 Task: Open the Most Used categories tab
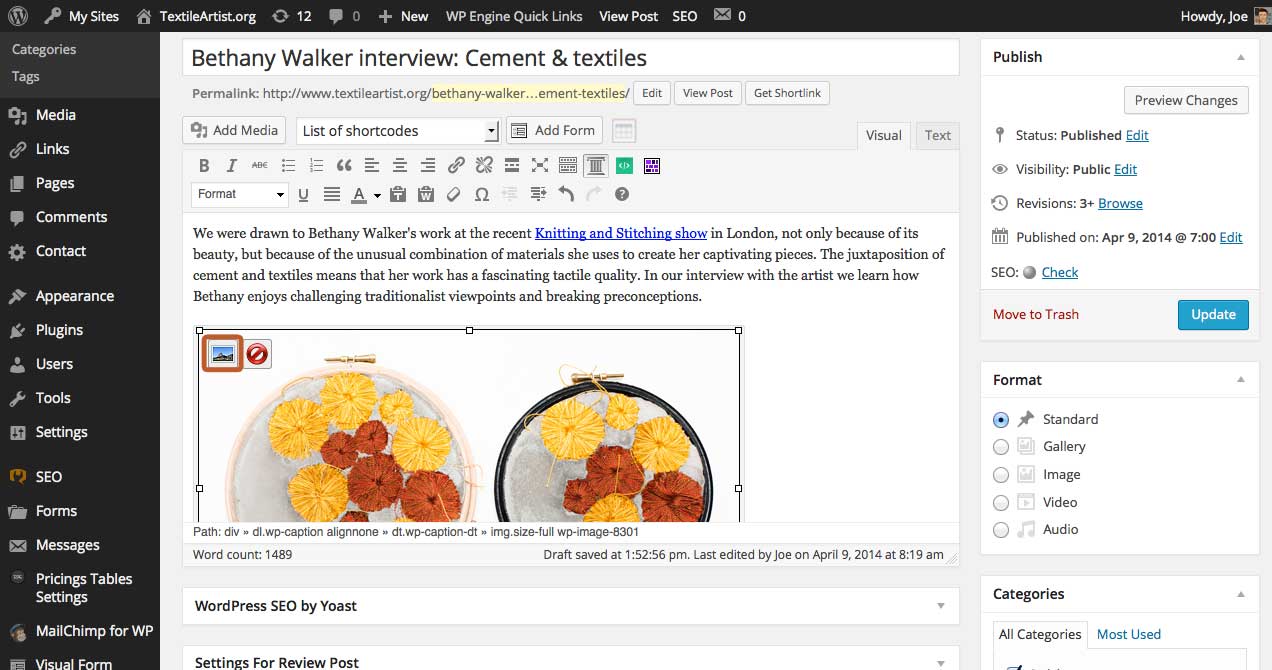pos(1129,634)
